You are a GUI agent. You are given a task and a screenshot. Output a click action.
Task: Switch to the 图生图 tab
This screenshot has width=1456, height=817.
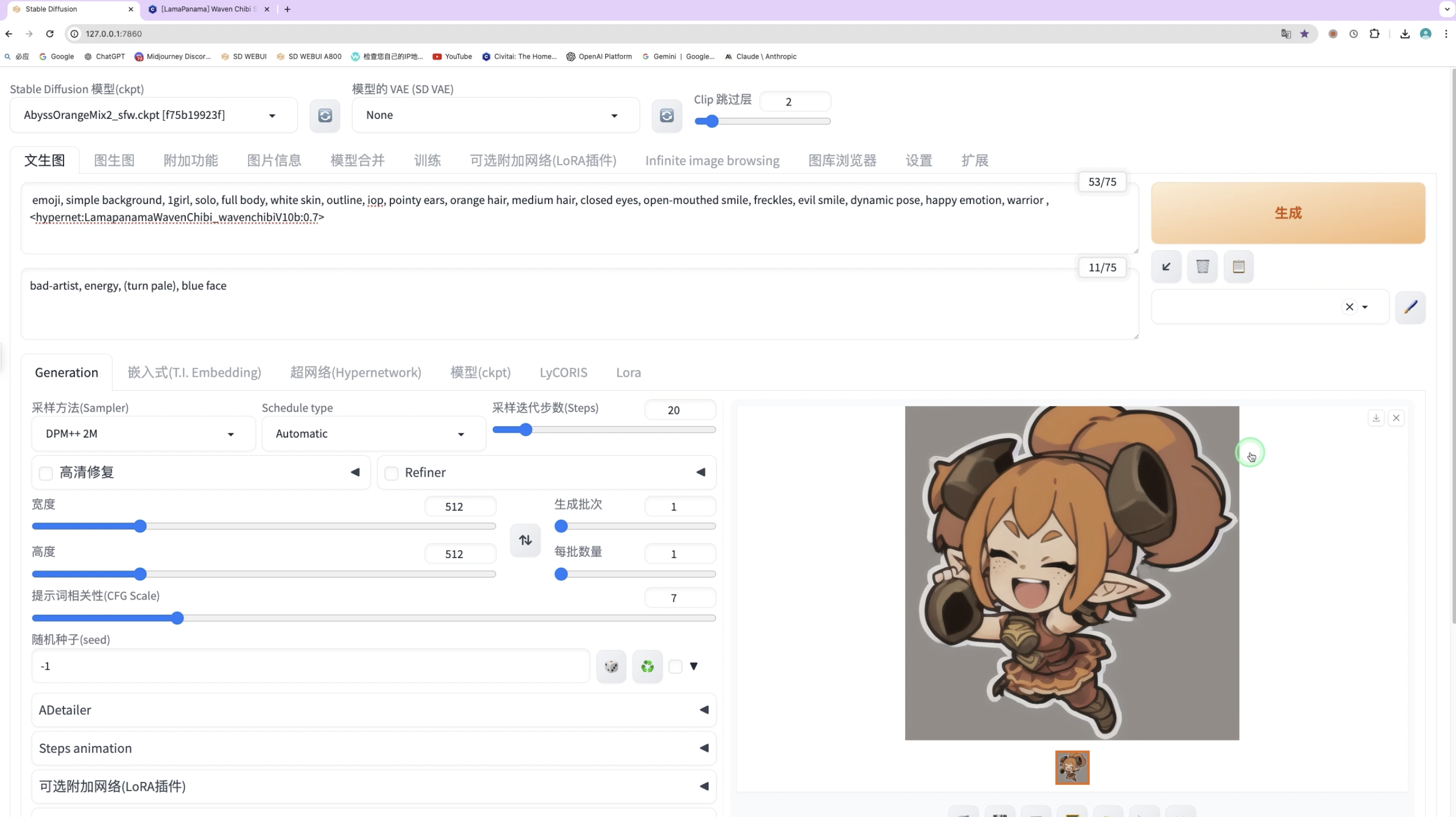pos(114,160)
